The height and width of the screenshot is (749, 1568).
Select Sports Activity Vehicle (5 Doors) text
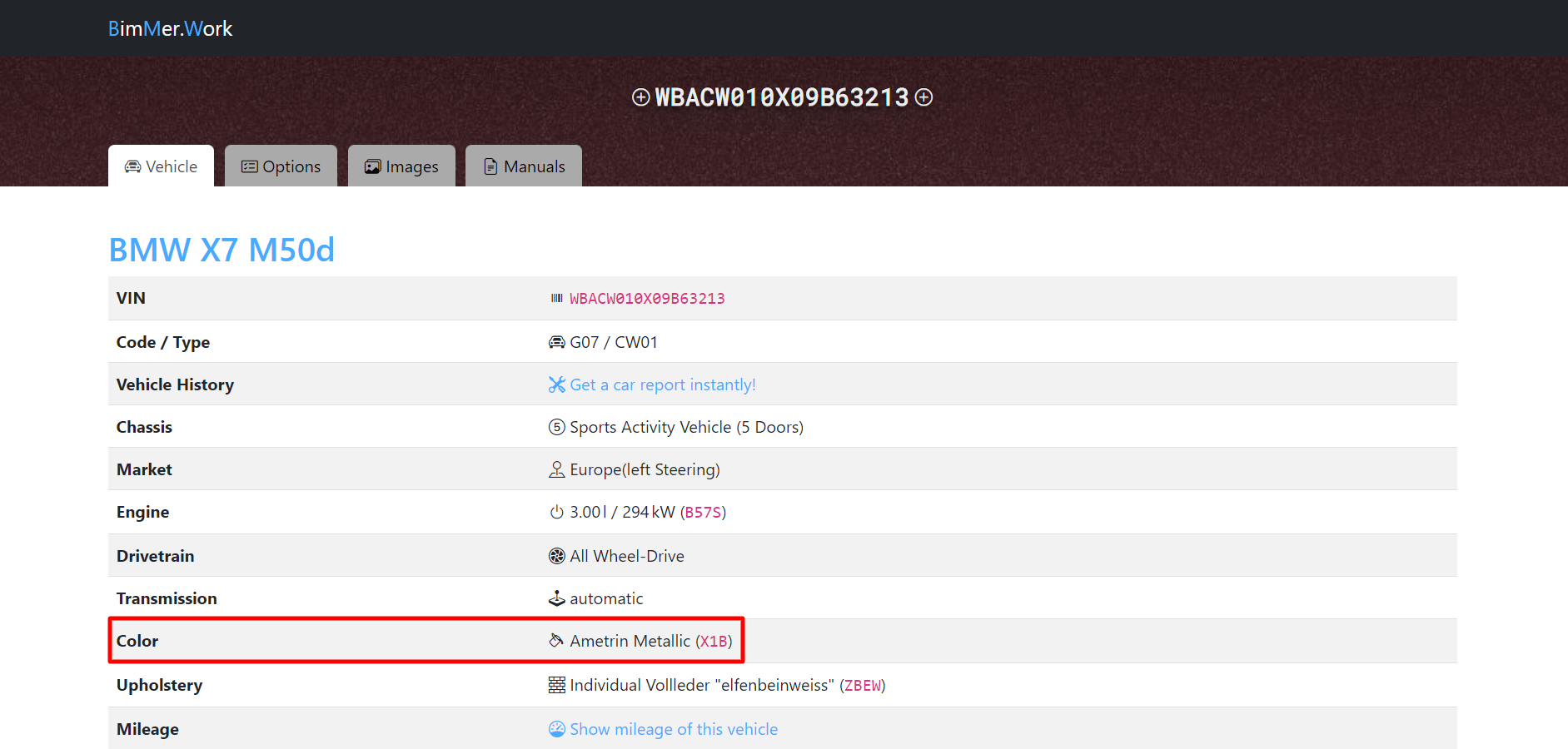tap(687, 427)
